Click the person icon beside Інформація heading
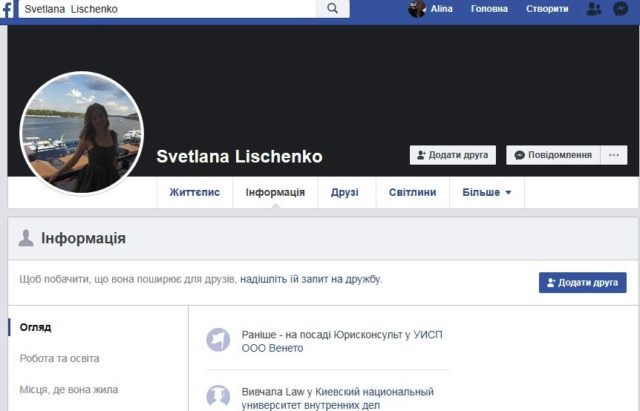The width and height of the screenshot is (640, 411). coord(26,238)
